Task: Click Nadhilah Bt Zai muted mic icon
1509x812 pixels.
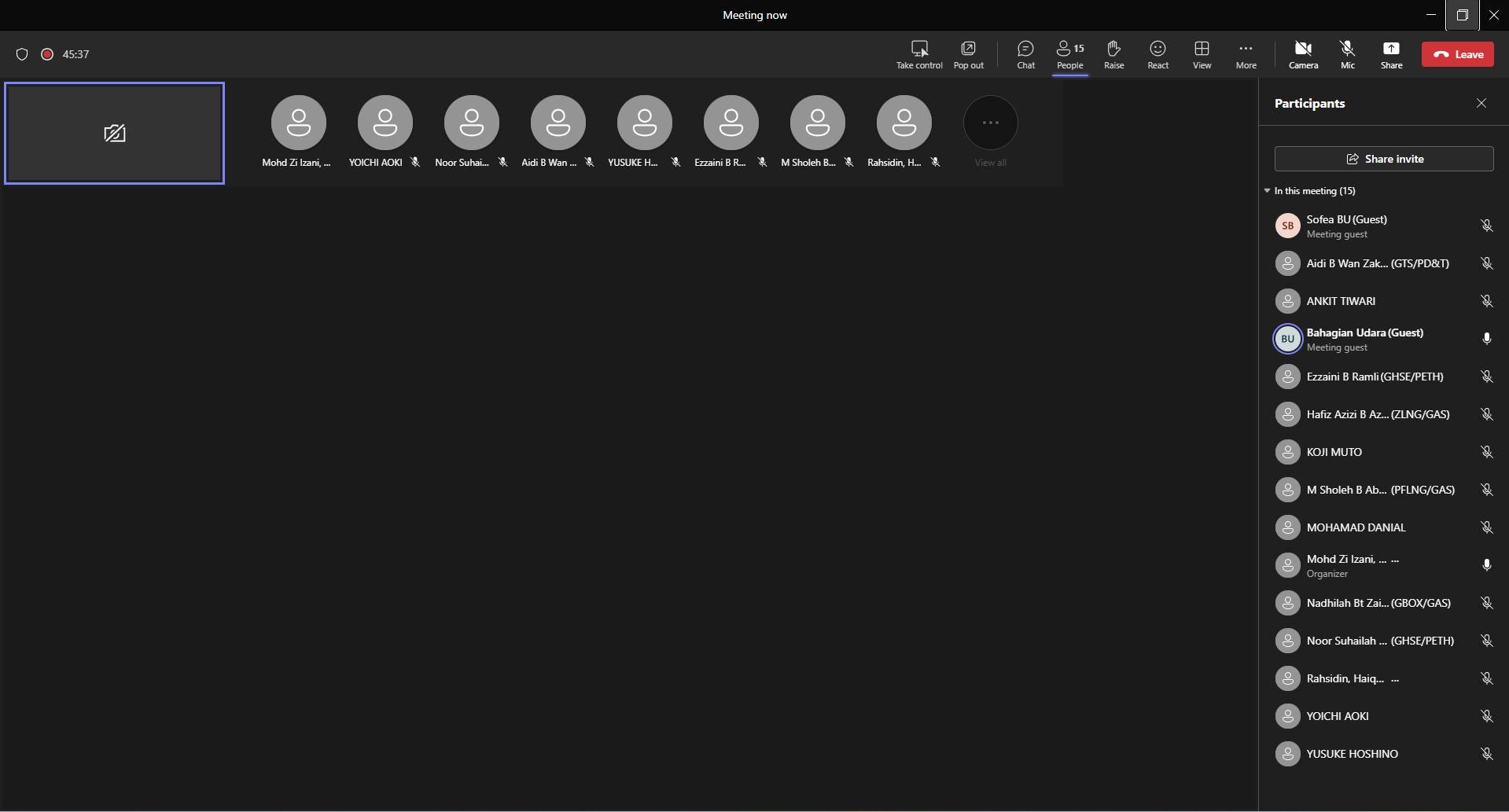Action: (x=1486, y=603)
